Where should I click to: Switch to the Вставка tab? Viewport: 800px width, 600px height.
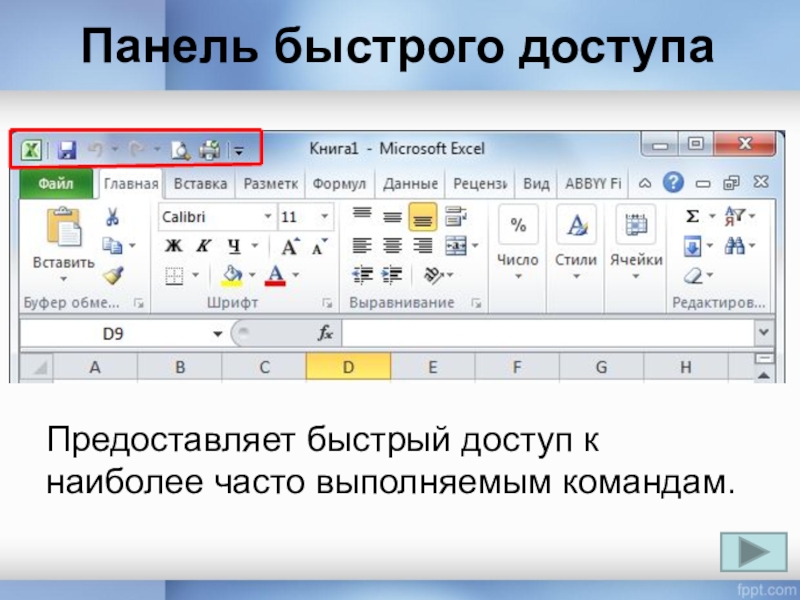[x=200, y=184]
